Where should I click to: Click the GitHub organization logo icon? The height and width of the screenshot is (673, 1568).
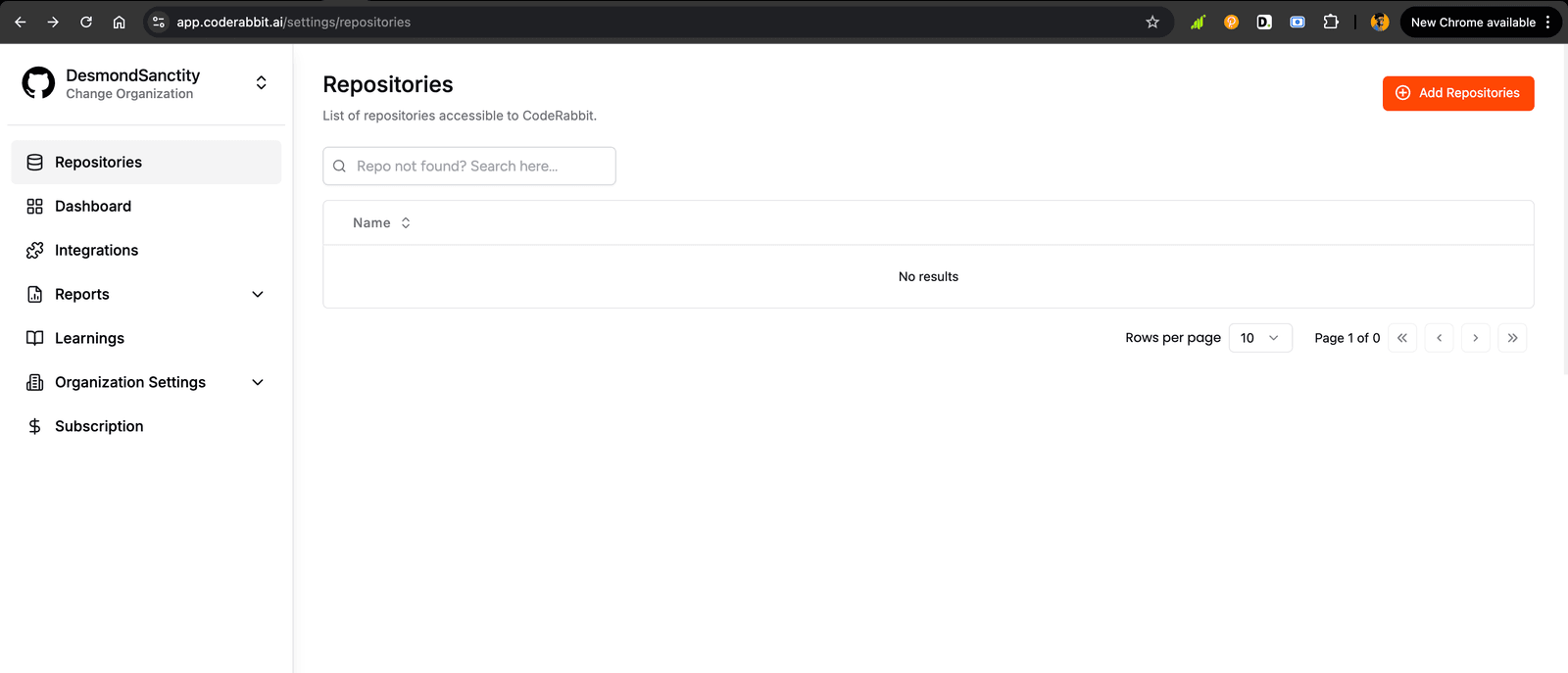tap(38, 83)
